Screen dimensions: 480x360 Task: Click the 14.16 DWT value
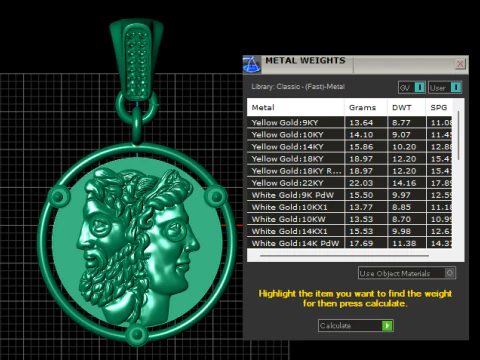click(x=404, y=183)
